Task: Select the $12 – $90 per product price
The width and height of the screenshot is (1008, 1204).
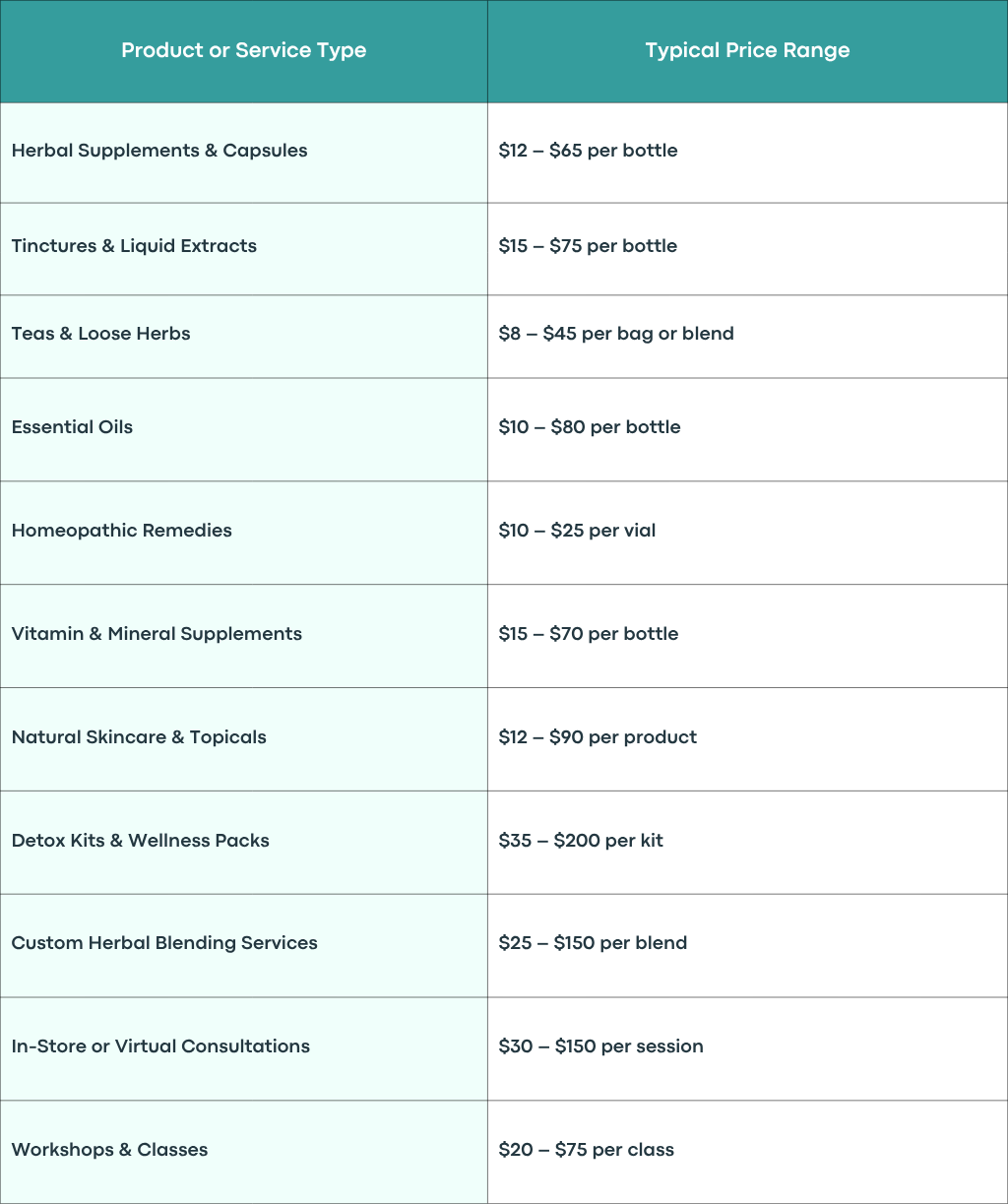Action: pos(598,737)
